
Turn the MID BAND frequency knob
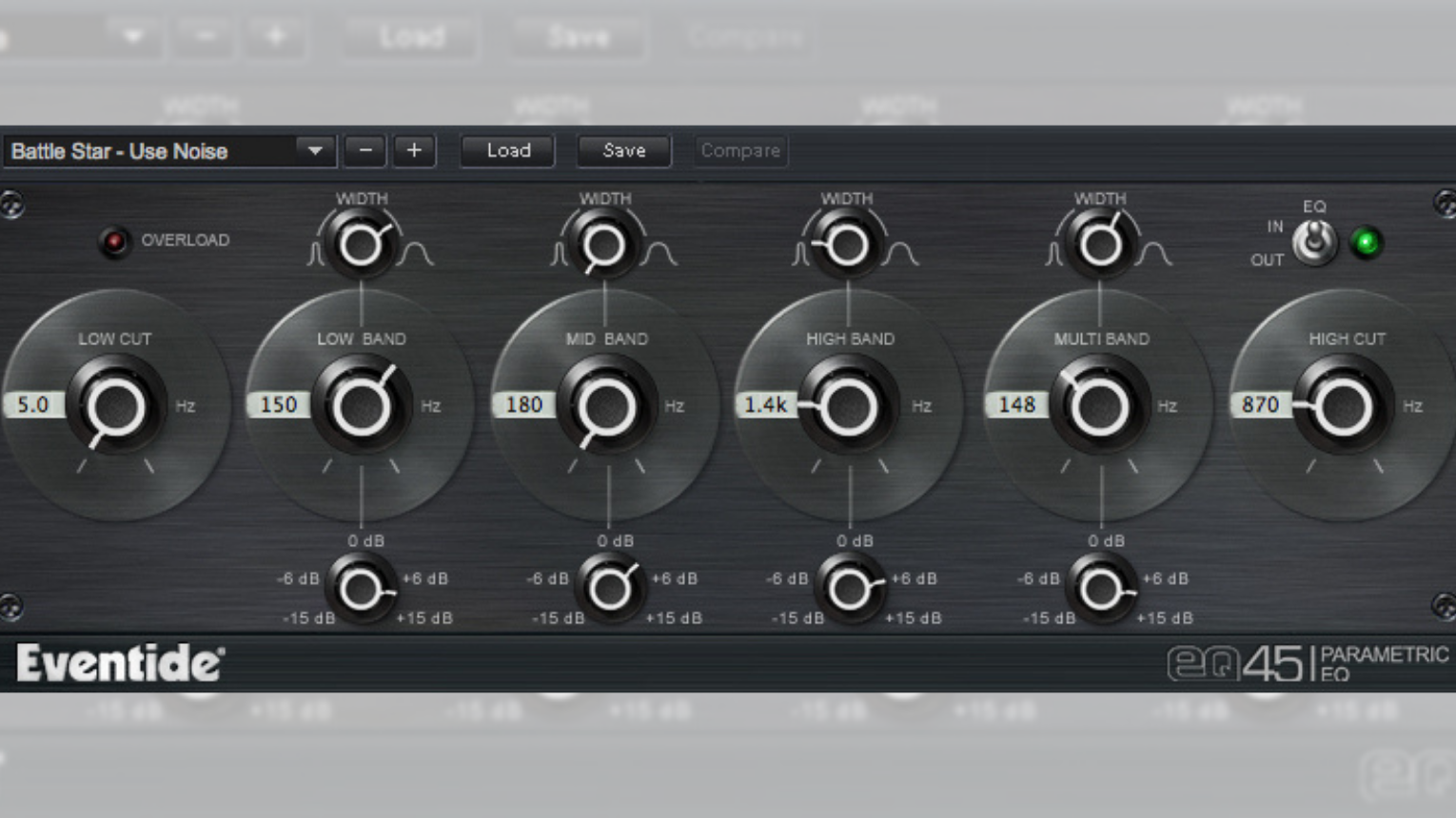tap(606, 406)
